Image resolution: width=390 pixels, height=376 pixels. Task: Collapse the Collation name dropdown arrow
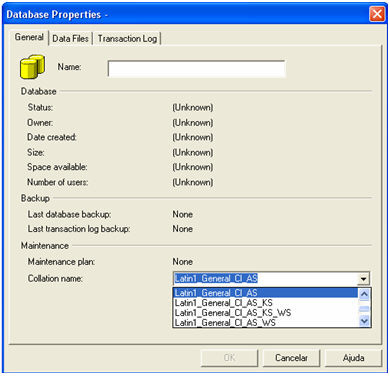click(x=363, y=278)
